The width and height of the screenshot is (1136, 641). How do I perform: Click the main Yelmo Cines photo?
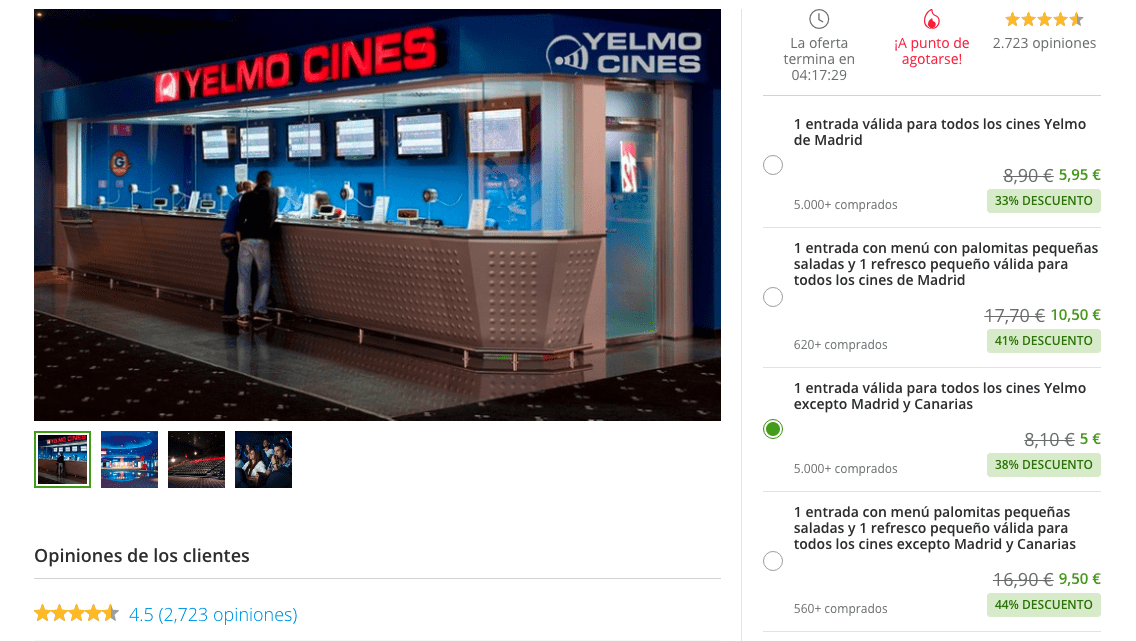click(377, 214)
